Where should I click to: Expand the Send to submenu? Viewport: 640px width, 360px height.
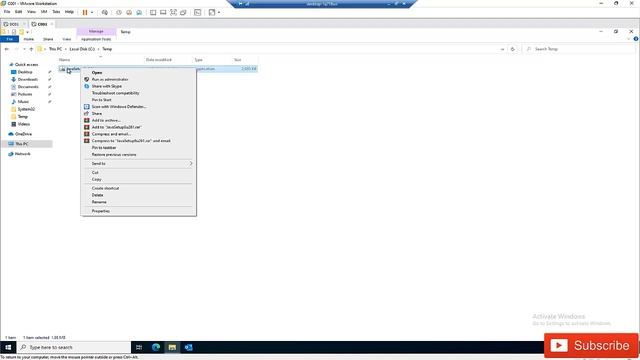[x=138, y=163]
